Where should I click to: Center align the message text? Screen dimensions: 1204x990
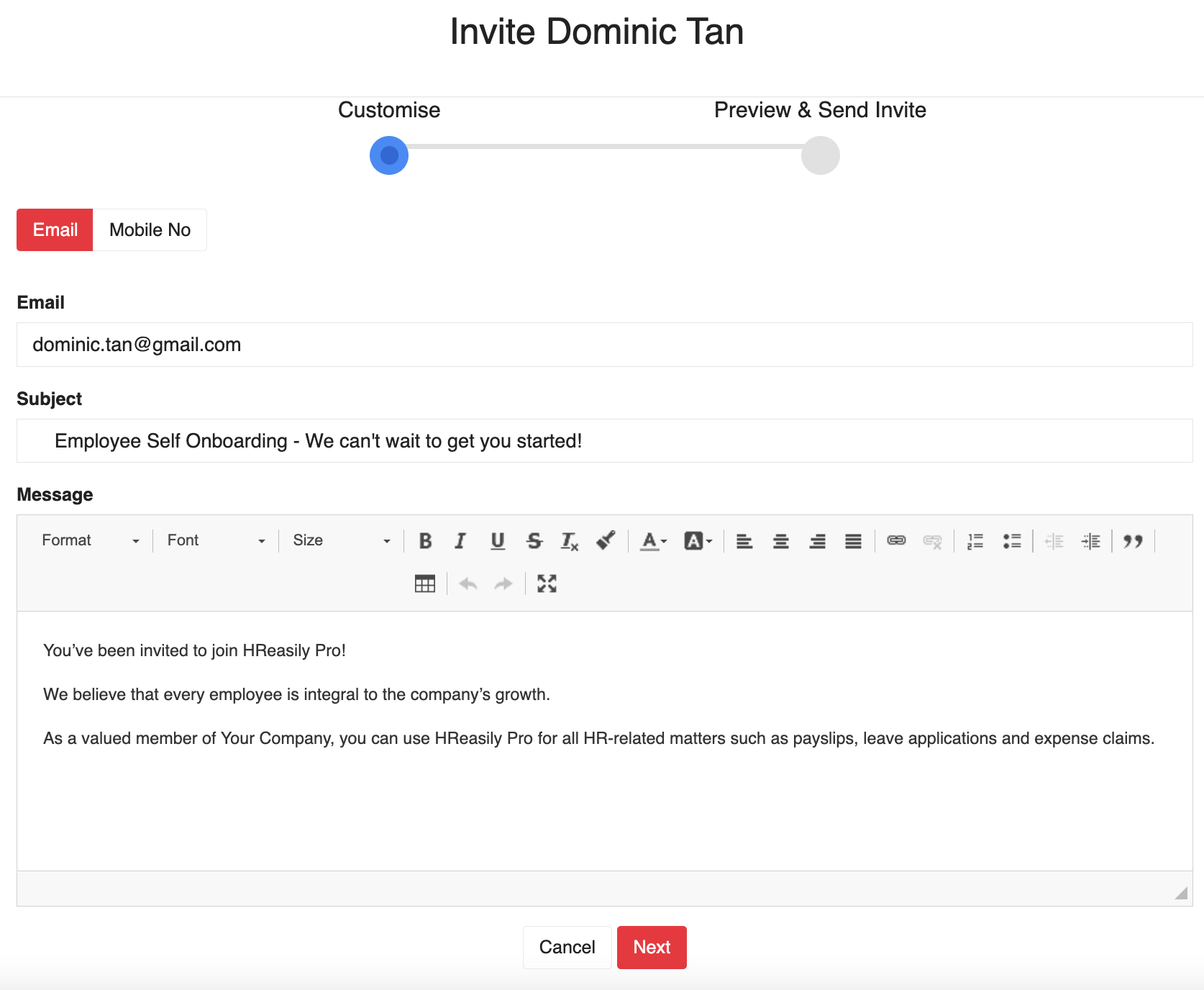781,540
